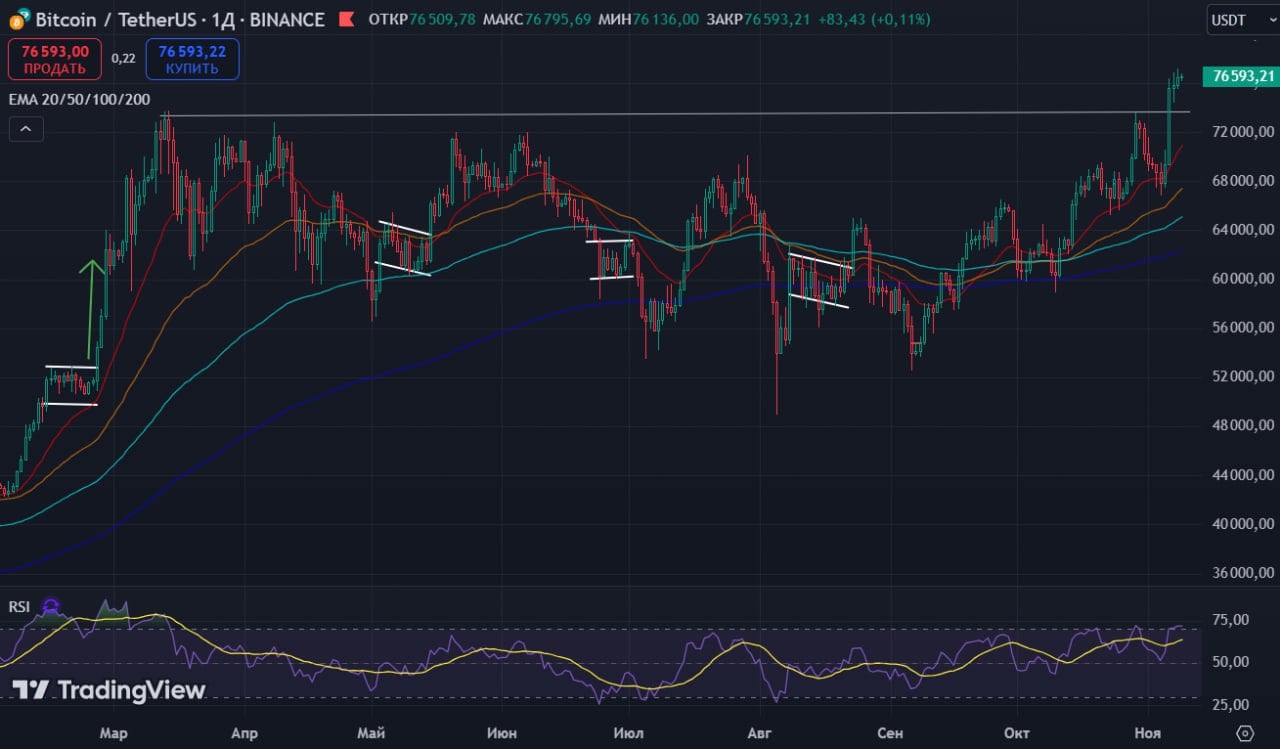Click the 44 000,00 price axis label

coord(1242,475)
